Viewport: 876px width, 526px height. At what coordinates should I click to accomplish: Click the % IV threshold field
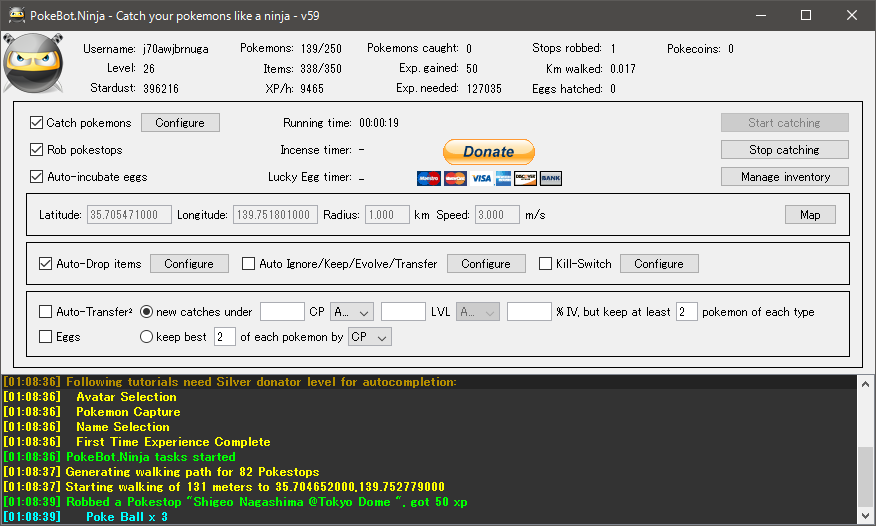click(529, 312)
